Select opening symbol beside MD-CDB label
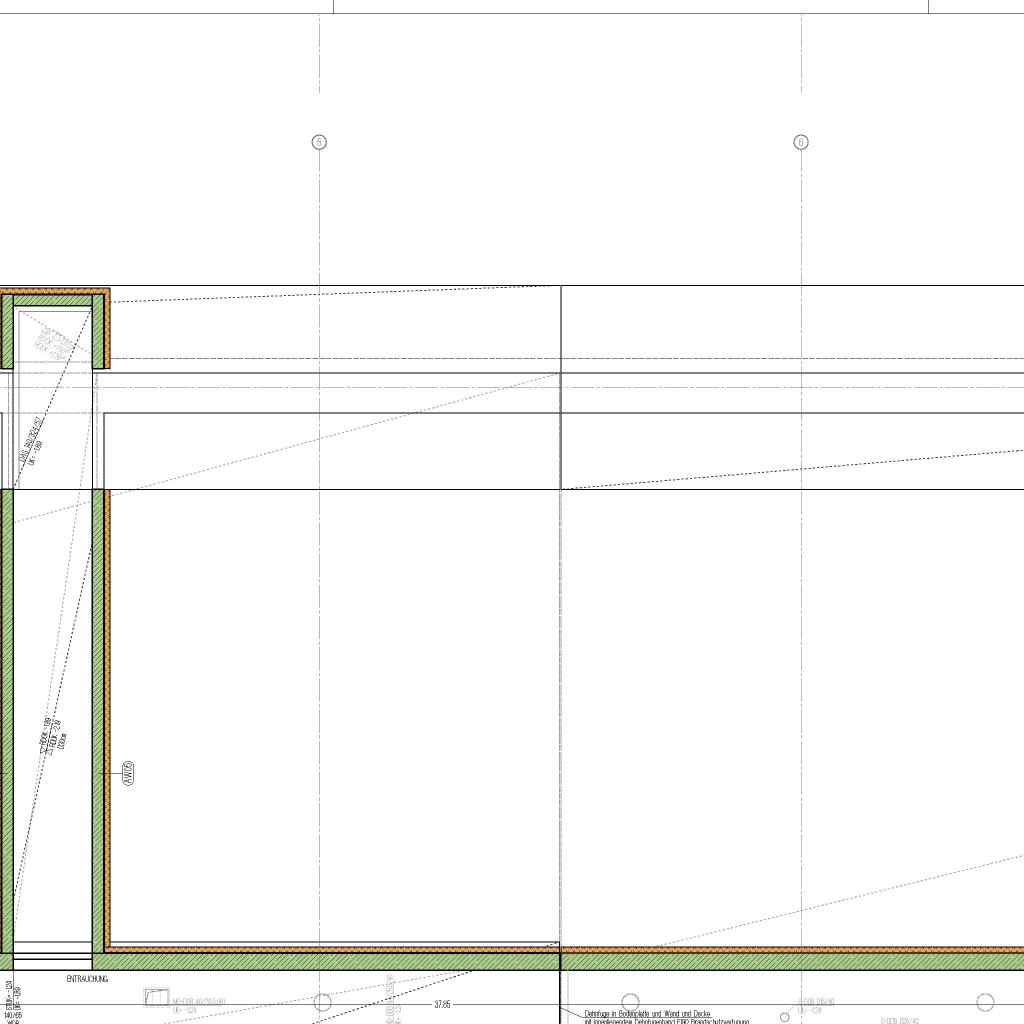Viewport: 1024px width, 1024px height. (157, 997)
